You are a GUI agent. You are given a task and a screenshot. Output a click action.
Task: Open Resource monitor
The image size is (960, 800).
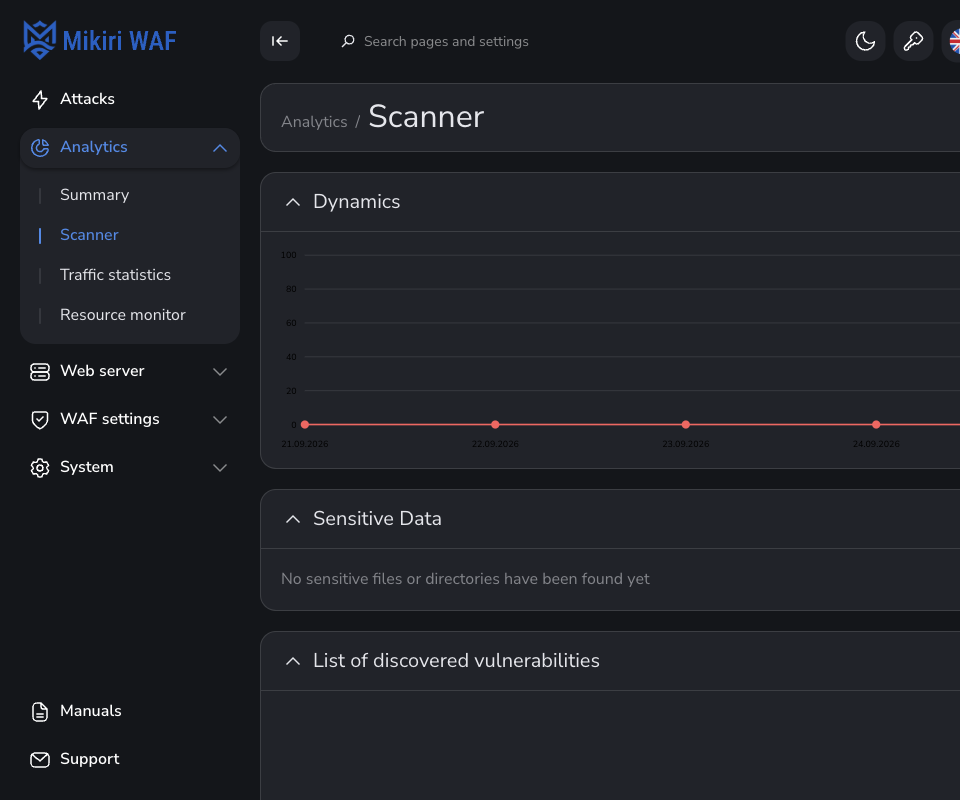pyautogui.click(x=122, y=315)
